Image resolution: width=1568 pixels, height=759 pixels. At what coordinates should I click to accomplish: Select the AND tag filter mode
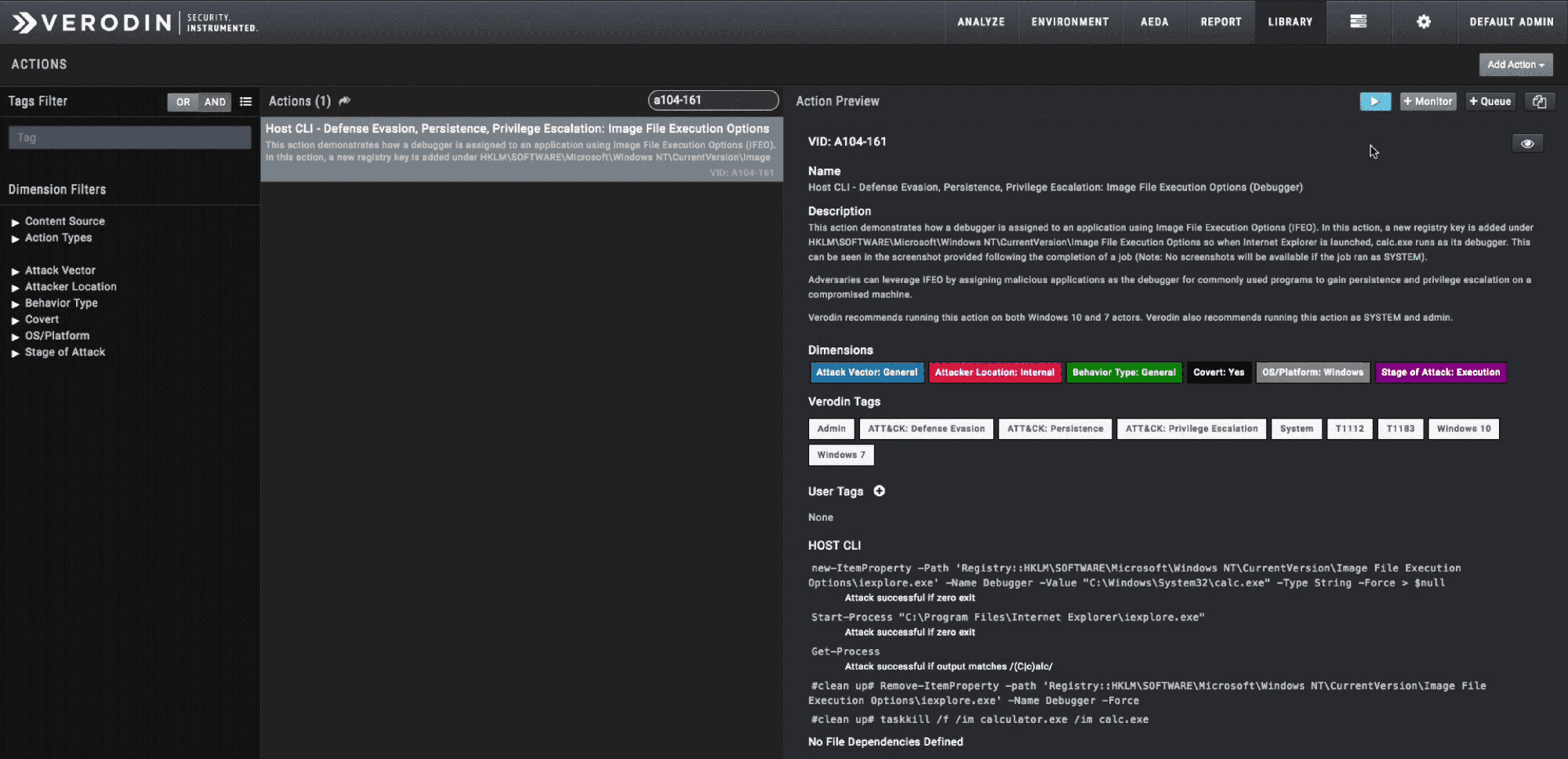click(x=215, y=102)
